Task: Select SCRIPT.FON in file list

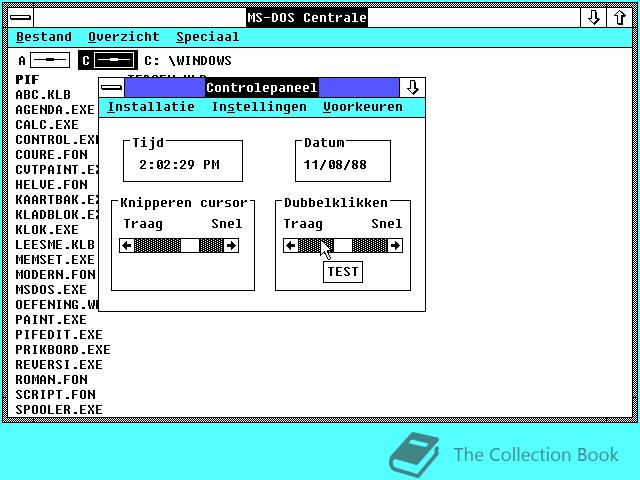Action: [x=56, y=395]
